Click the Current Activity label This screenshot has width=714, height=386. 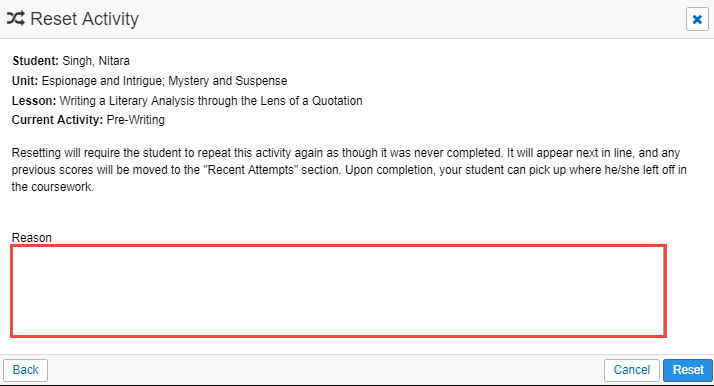click(x=57, y=120)
